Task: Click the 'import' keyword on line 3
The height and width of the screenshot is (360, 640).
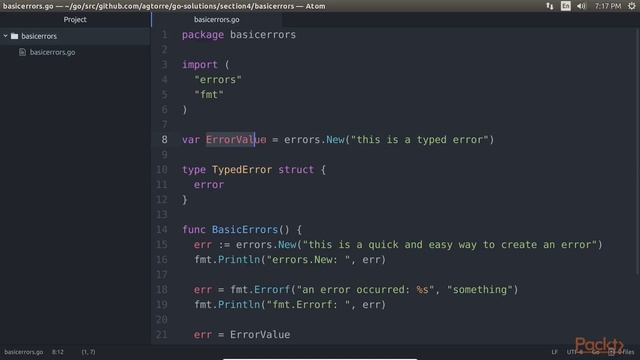Action: pos(200,65)
